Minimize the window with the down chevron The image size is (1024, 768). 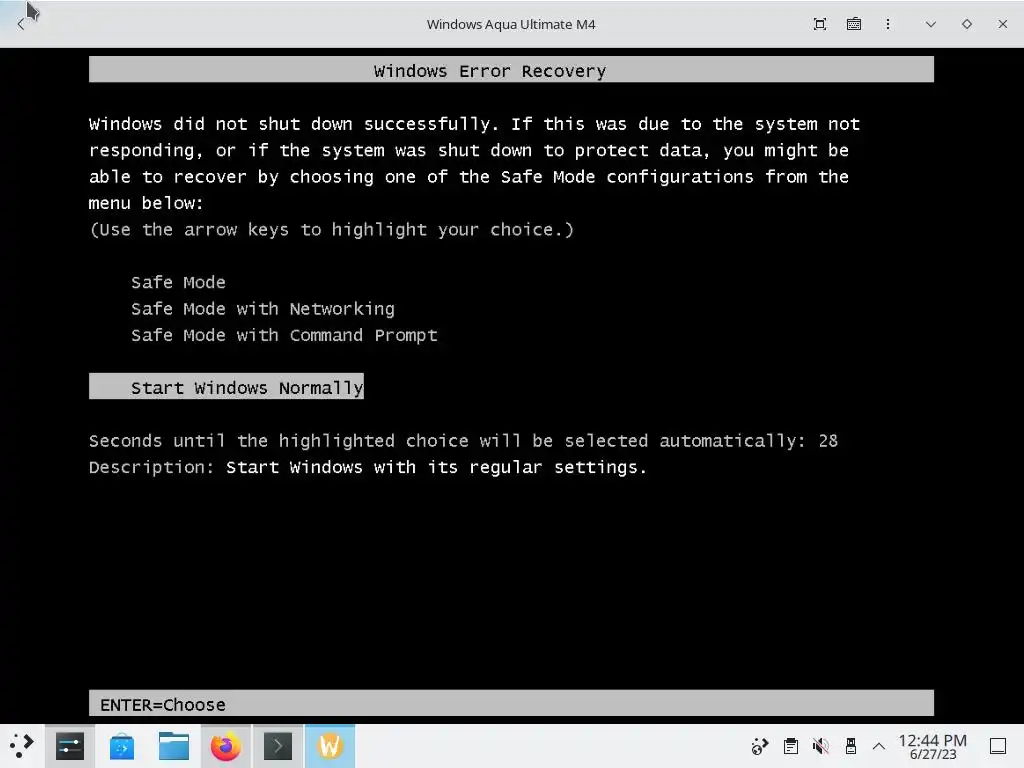click(931, 24)
